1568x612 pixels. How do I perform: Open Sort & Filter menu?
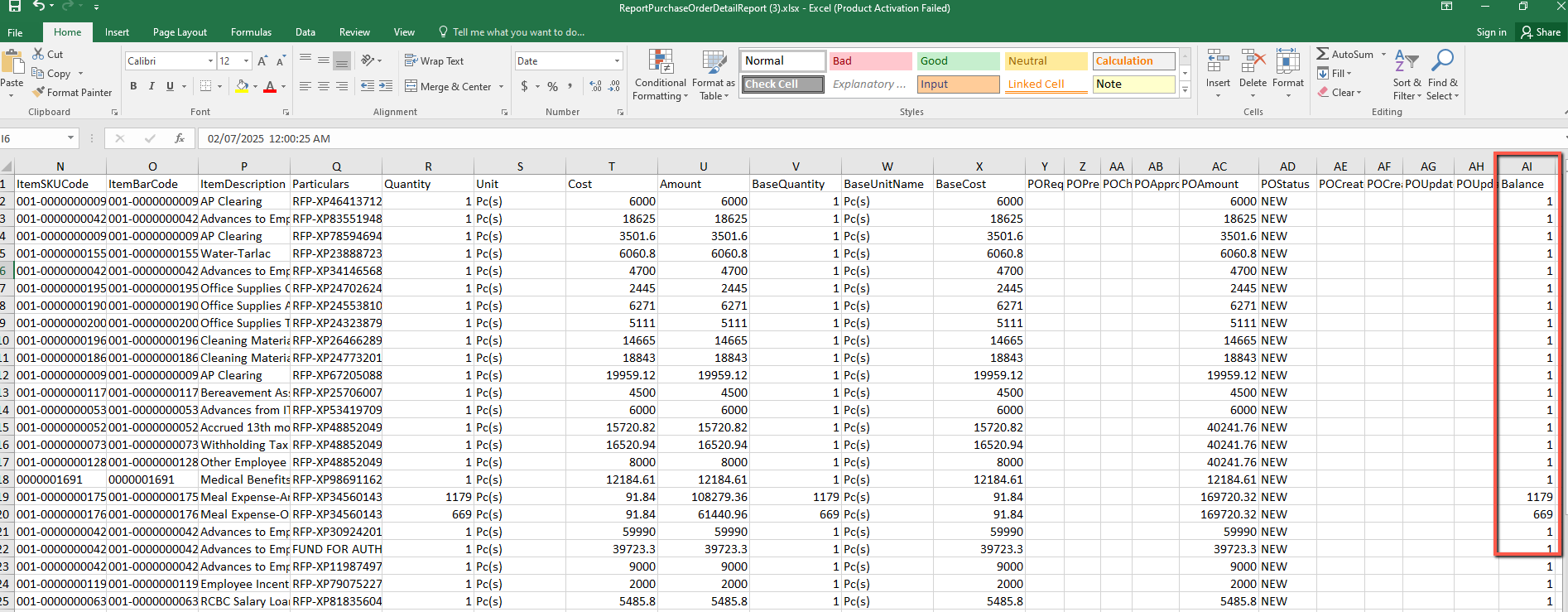pos(1407,75)
